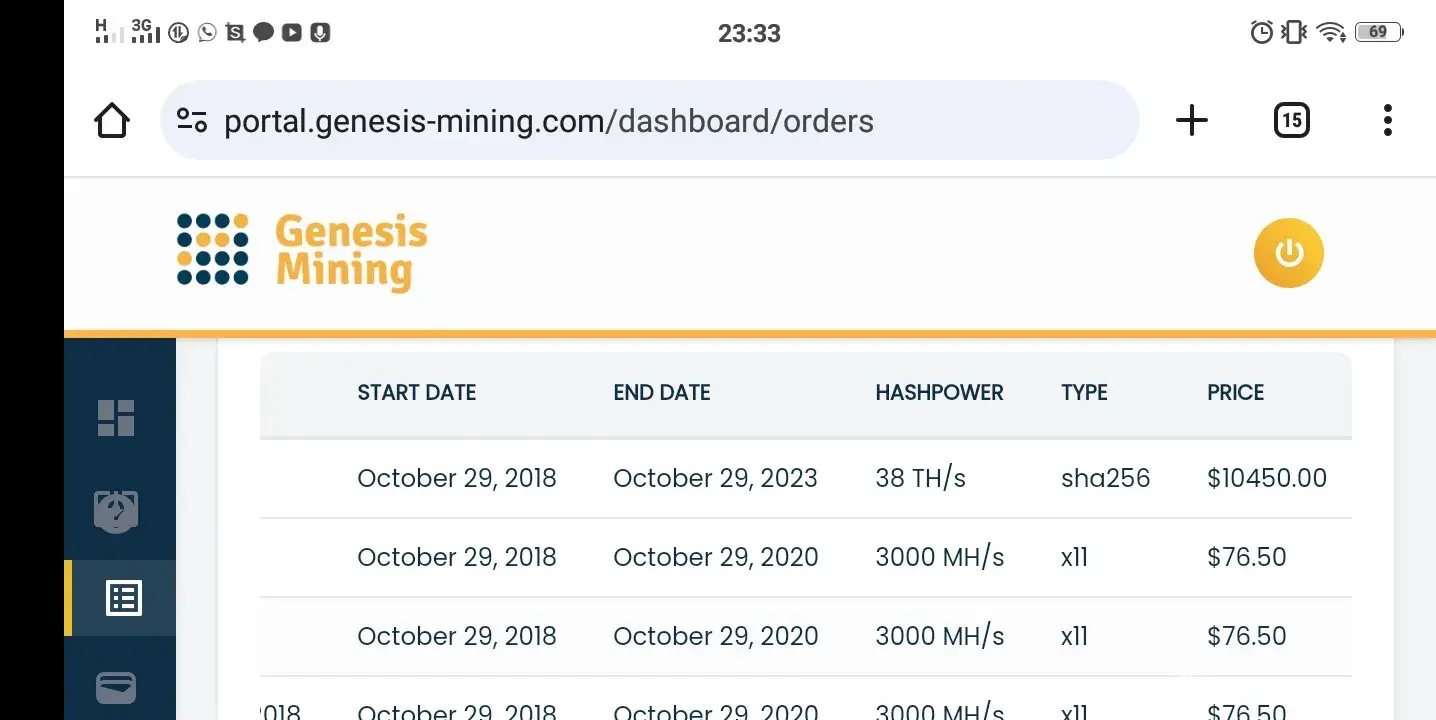Open the browser three-dot menu
This screenshot has height=720, width=1436.
coord(1387,121)
